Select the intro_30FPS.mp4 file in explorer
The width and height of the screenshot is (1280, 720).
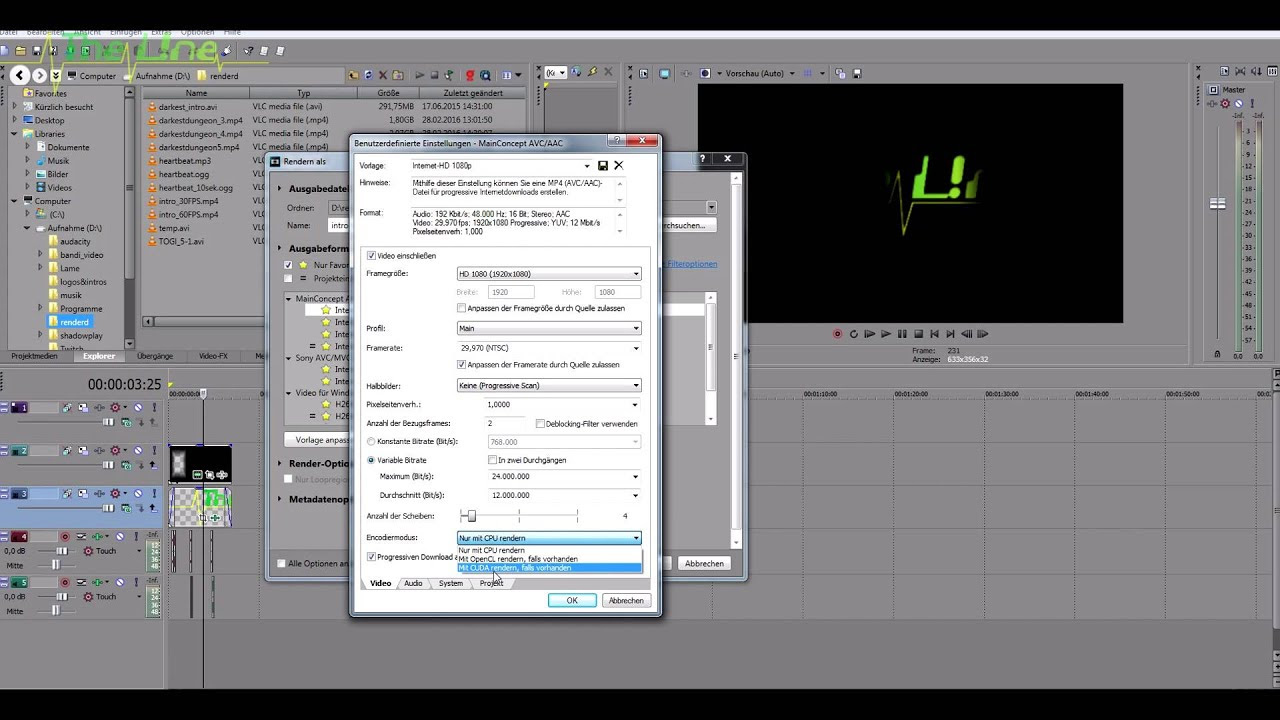point(188,201)
